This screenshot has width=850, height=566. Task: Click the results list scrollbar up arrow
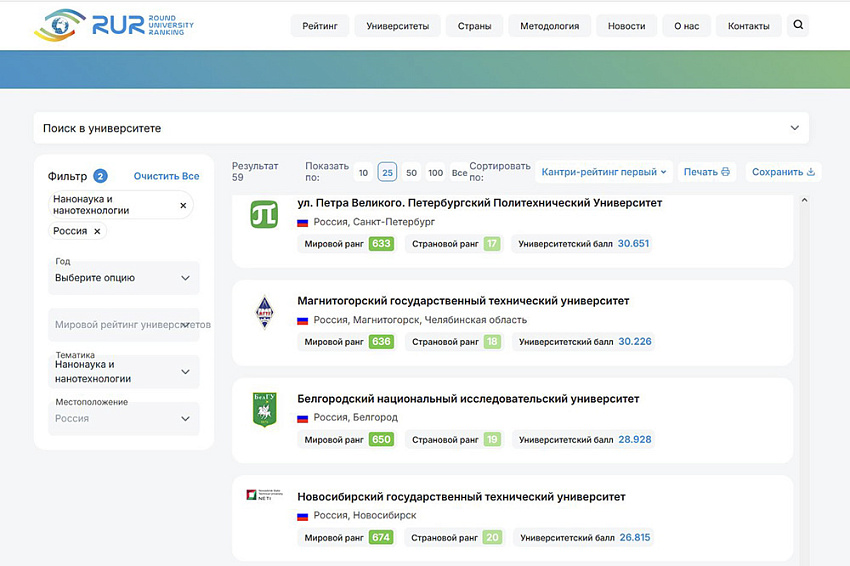click(x=805, y=201)
